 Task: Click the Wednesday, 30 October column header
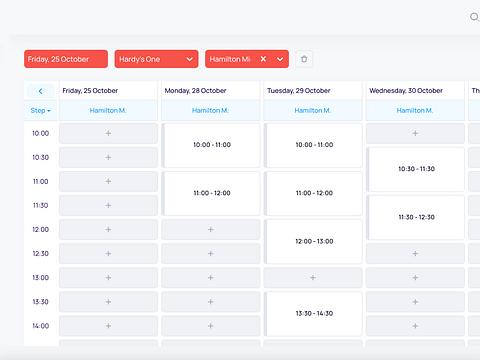pyautogui.click(x=406, y=91)
